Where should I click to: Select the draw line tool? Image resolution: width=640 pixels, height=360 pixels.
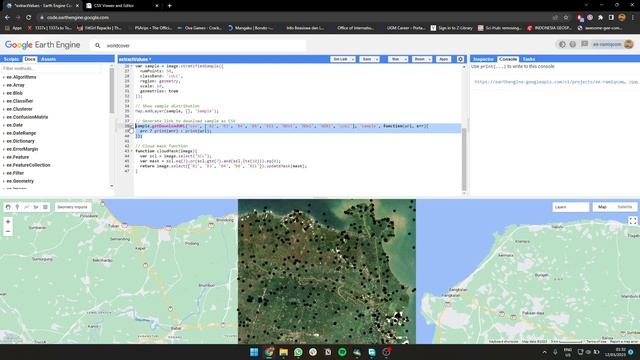click(x=27, y=207)
